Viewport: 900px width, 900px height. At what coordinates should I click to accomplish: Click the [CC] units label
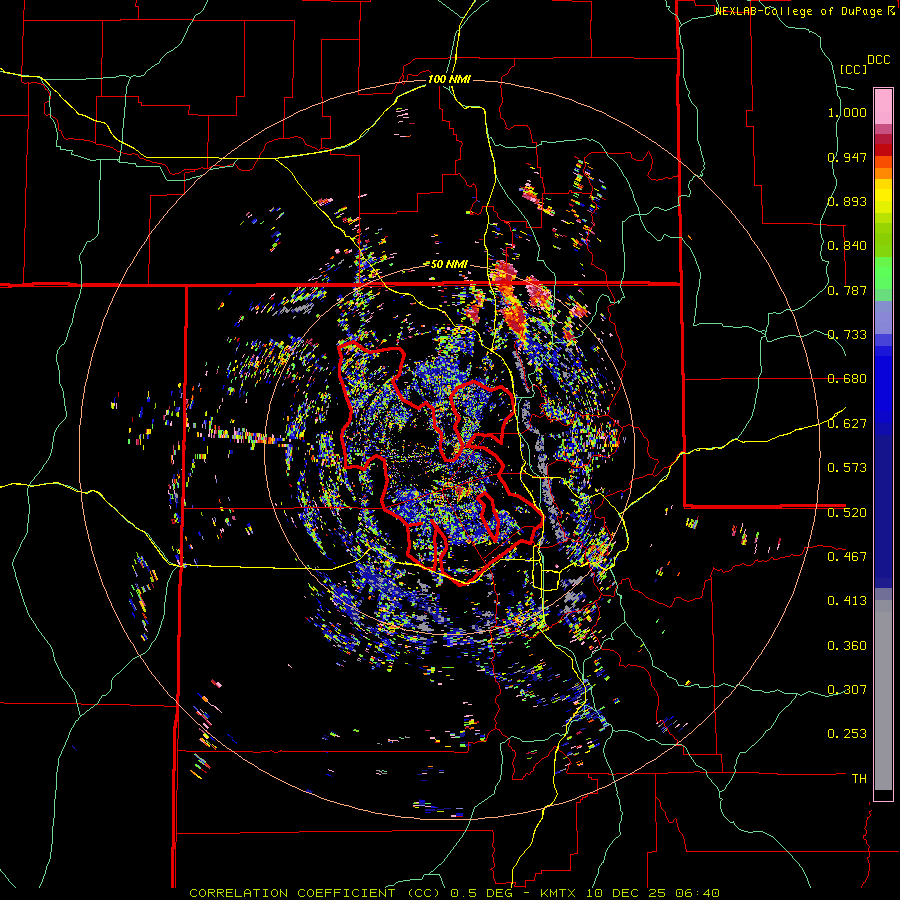(x=854, y=69)
